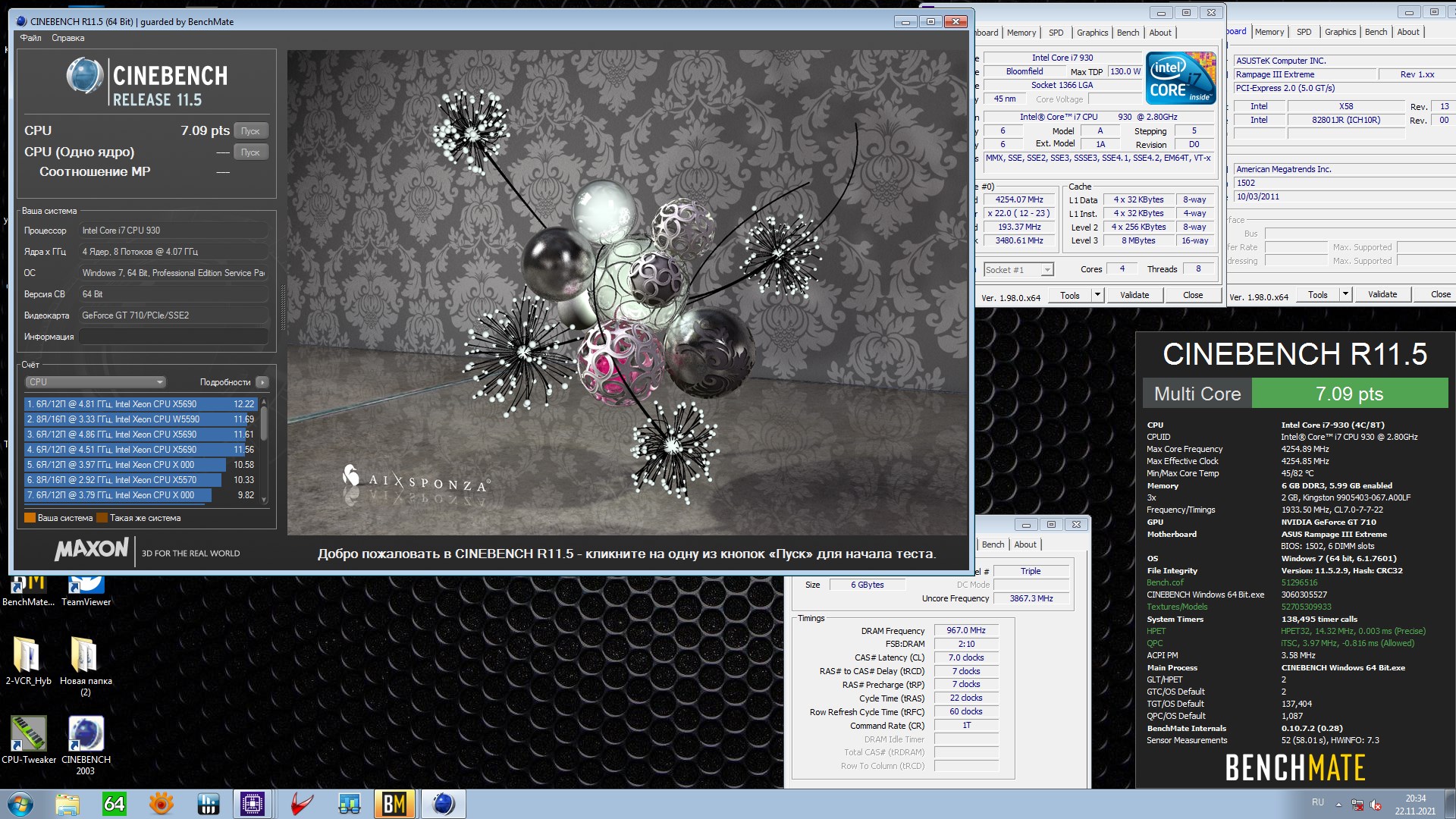Click the 967.0 MHz DRAM Frequency value
The image size is (1456, 819).
pos(966,630)
